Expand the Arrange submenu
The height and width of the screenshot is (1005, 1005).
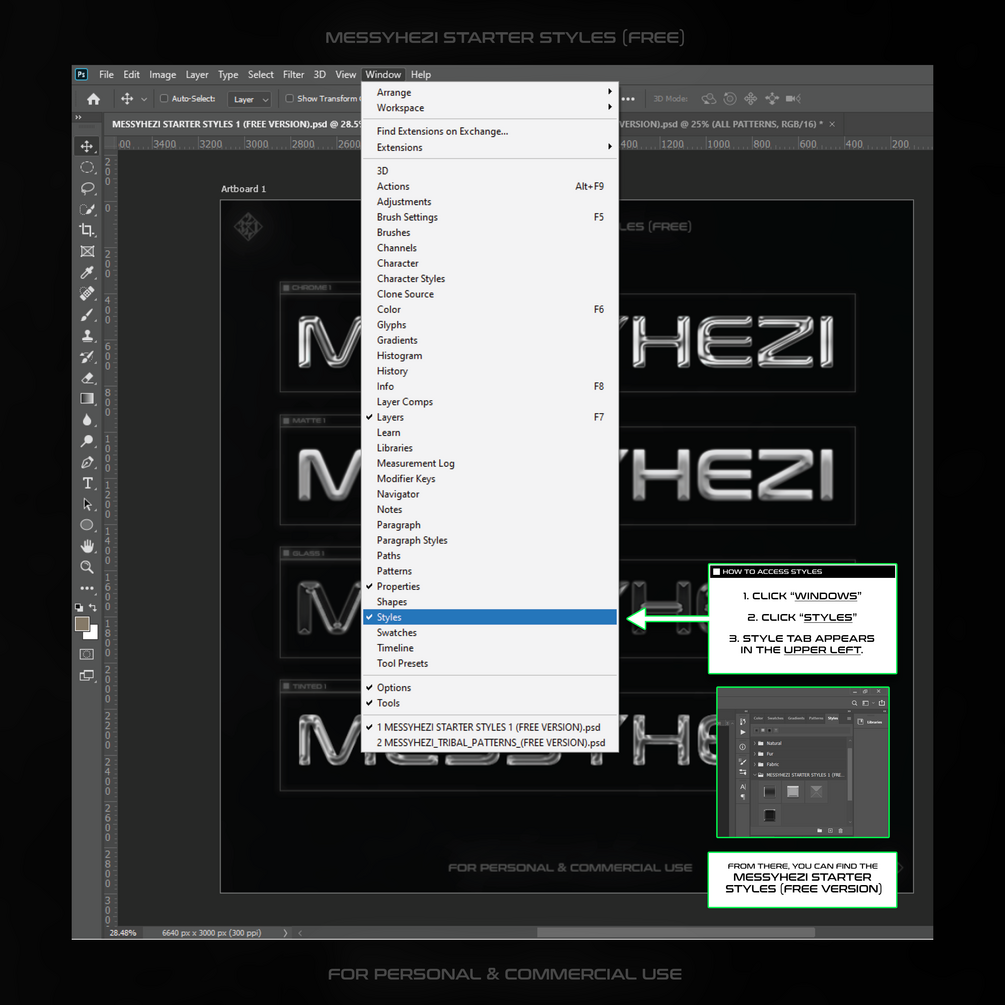(x=490, y=92)
